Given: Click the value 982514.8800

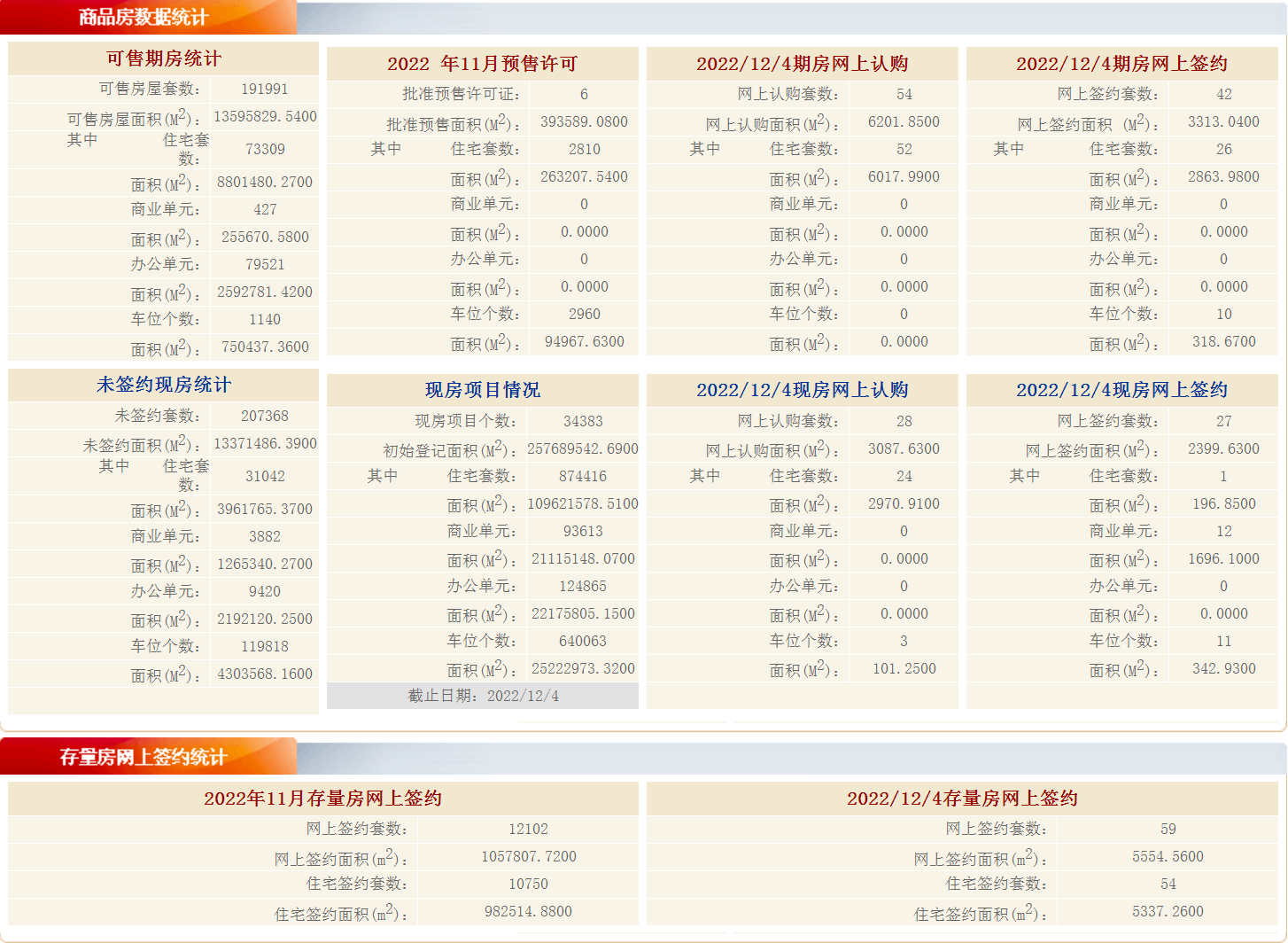Looking at the screenshot, I should point(528,911).
